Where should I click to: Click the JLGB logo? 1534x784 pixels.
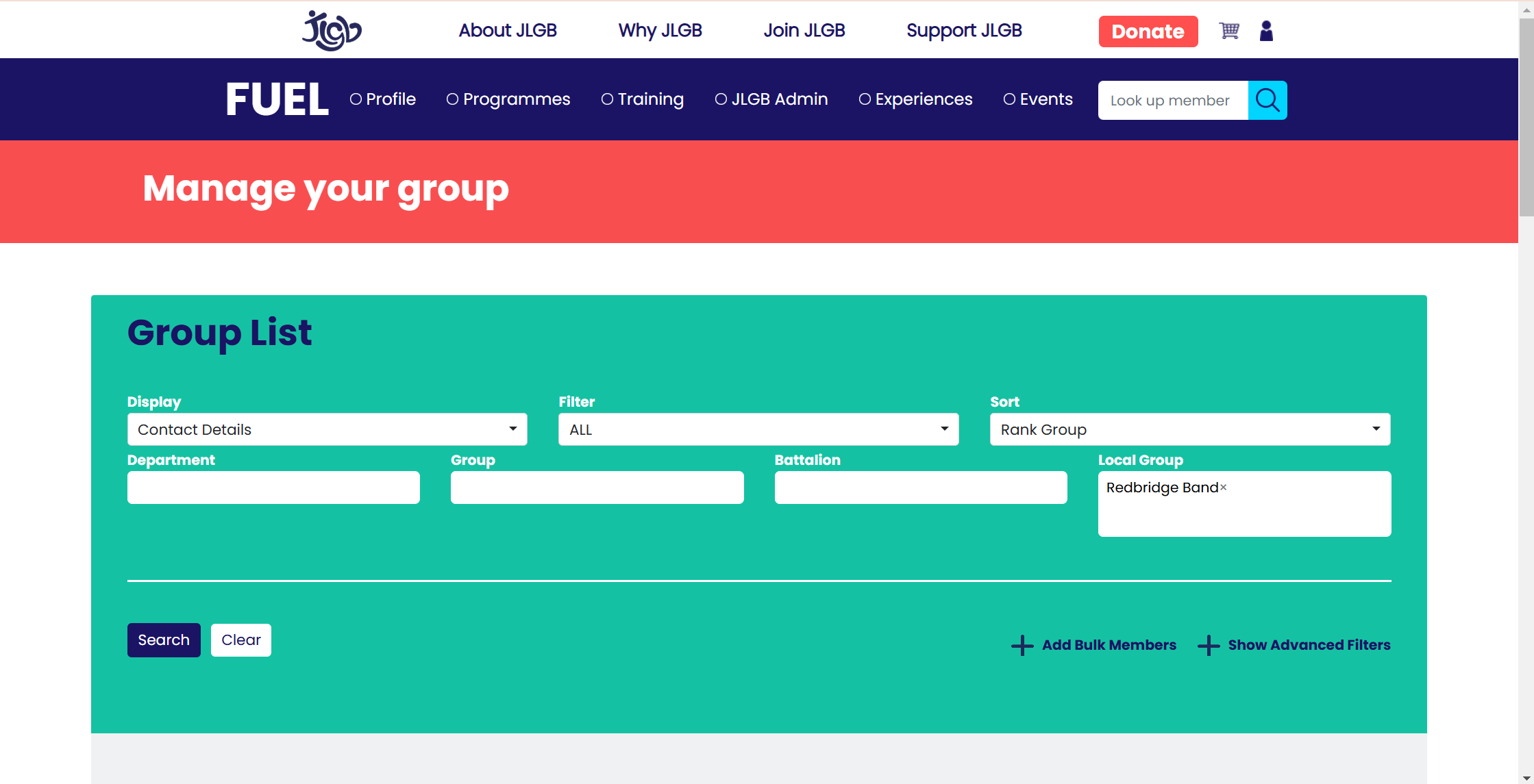point(332,31)
